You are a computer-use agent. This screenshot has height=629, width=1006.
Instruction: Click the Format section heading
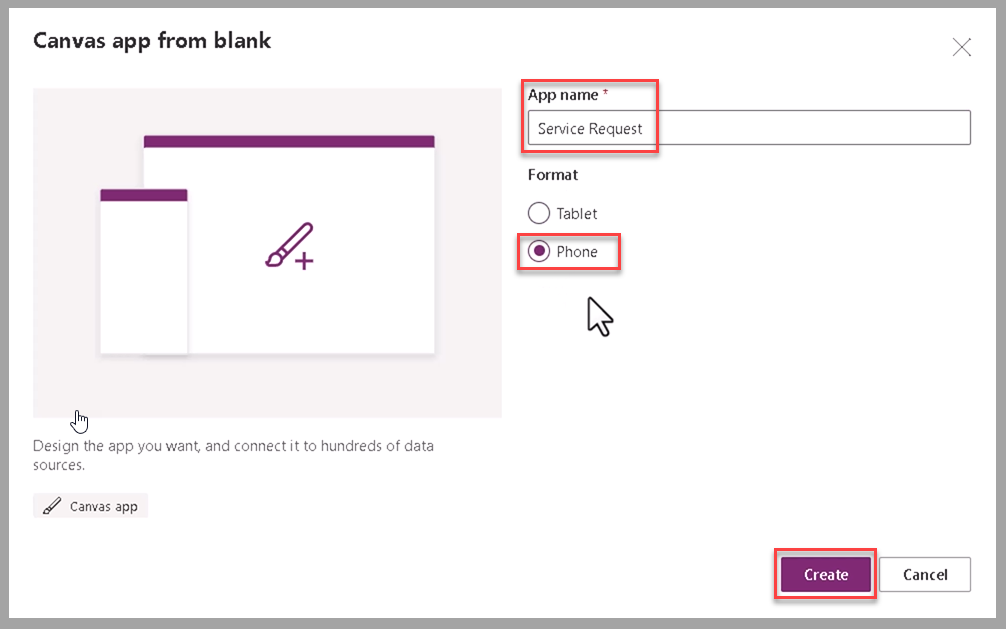click(x=552, y=174)
